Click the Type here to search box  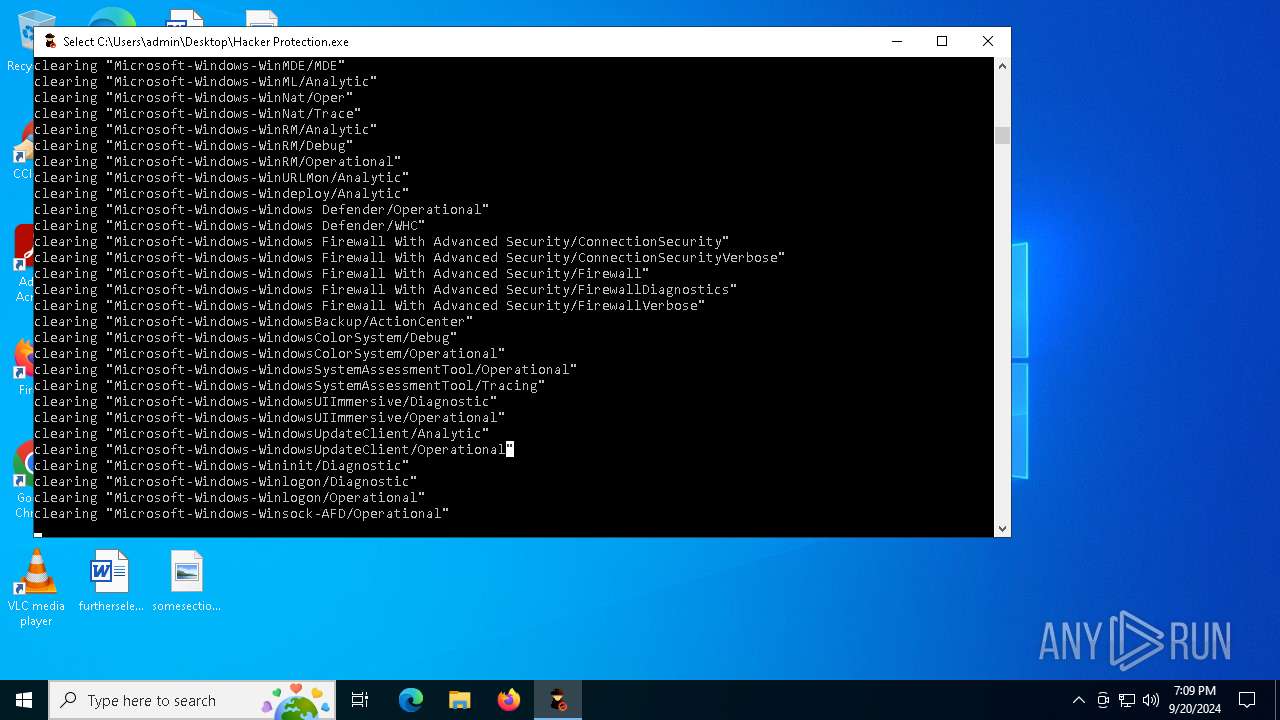pos(193,700)
